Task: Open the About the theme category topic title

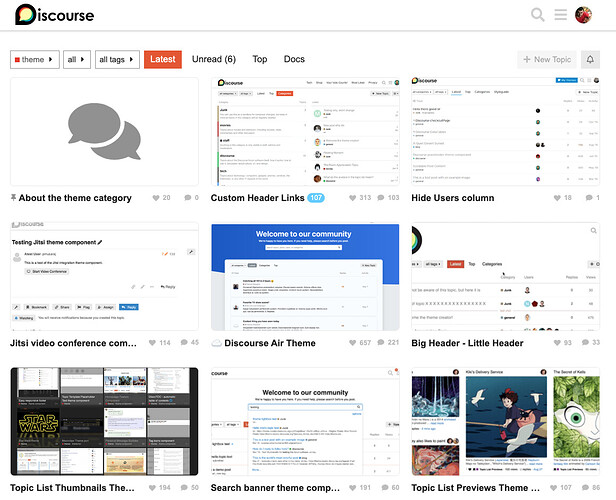Action: tap(75, 198)
